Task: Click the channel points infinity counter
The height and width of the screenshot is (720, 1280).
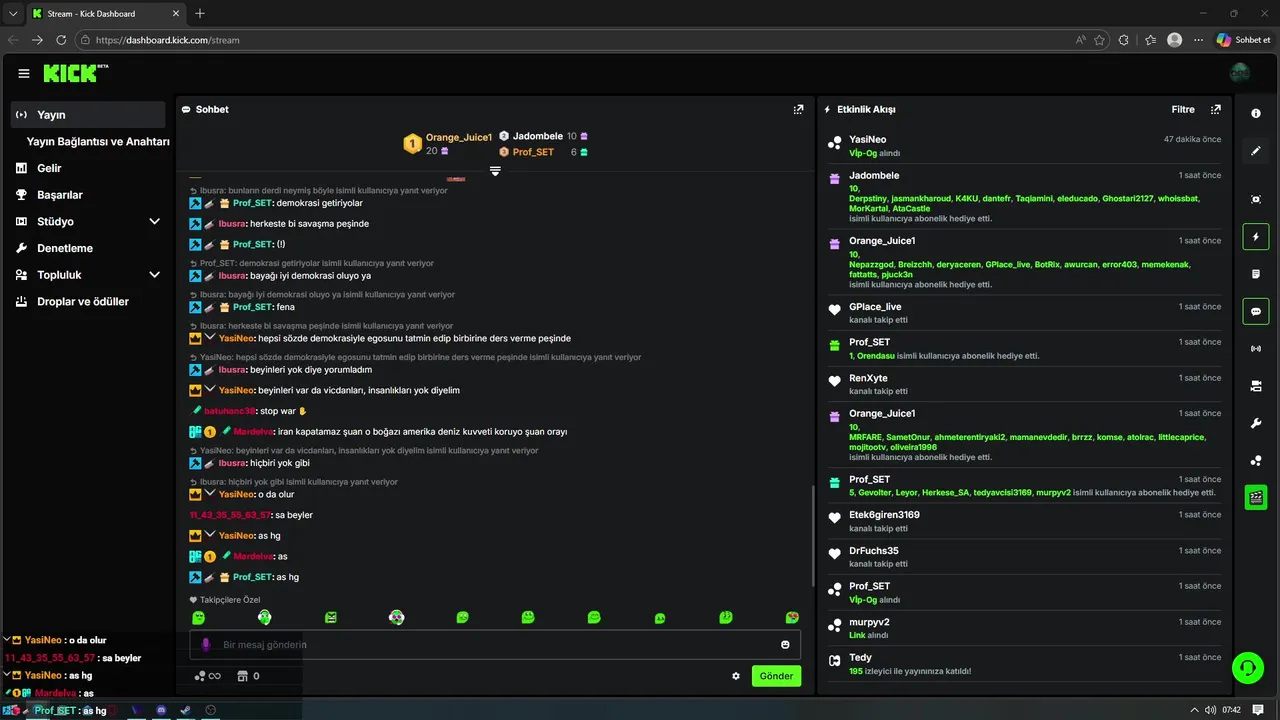Action: click(208, 676)
